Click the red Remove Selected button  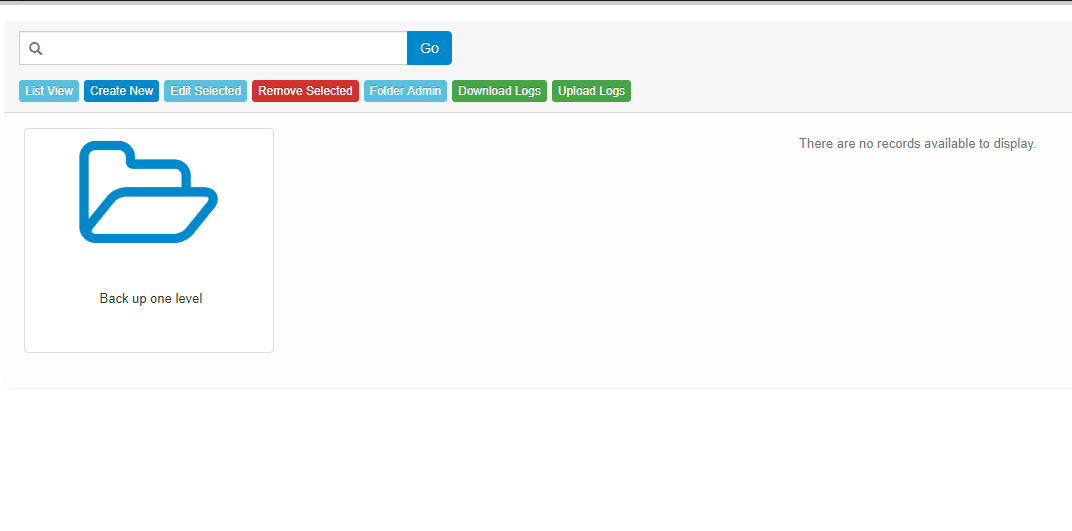click(305, 91)
